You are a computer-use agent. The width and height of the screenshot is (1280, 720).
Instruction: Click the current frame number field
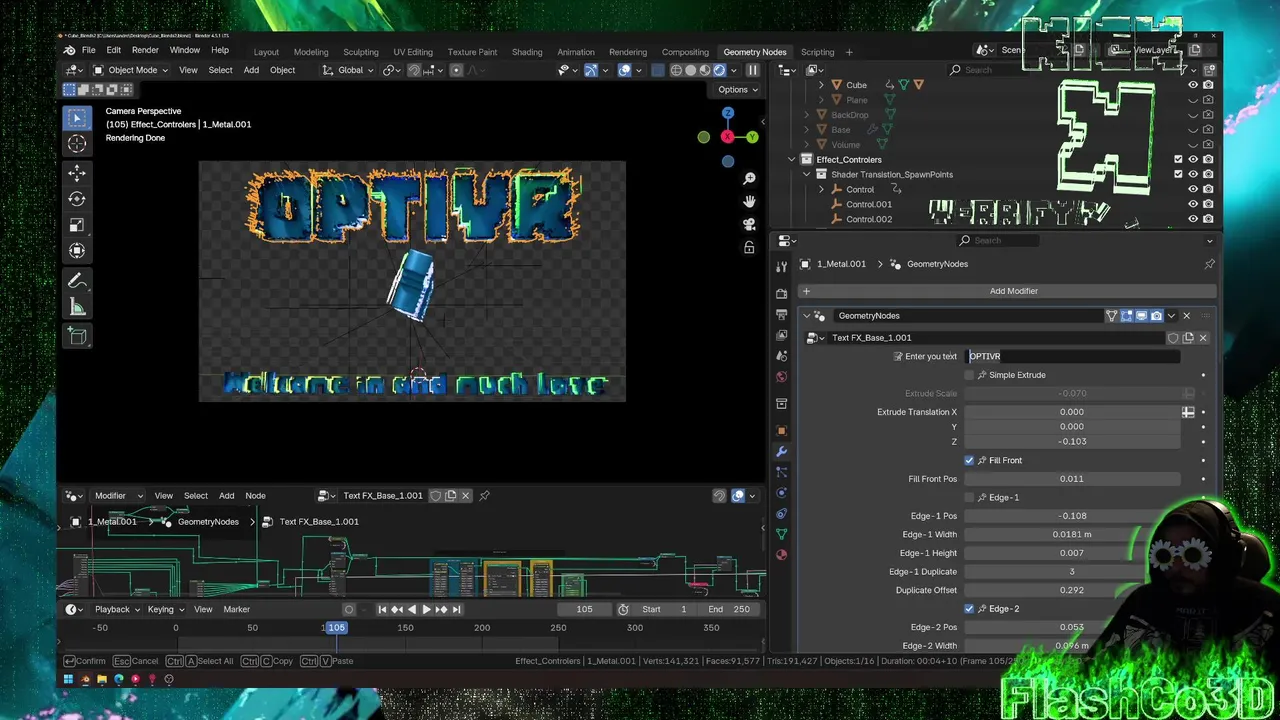coord(585,609)
